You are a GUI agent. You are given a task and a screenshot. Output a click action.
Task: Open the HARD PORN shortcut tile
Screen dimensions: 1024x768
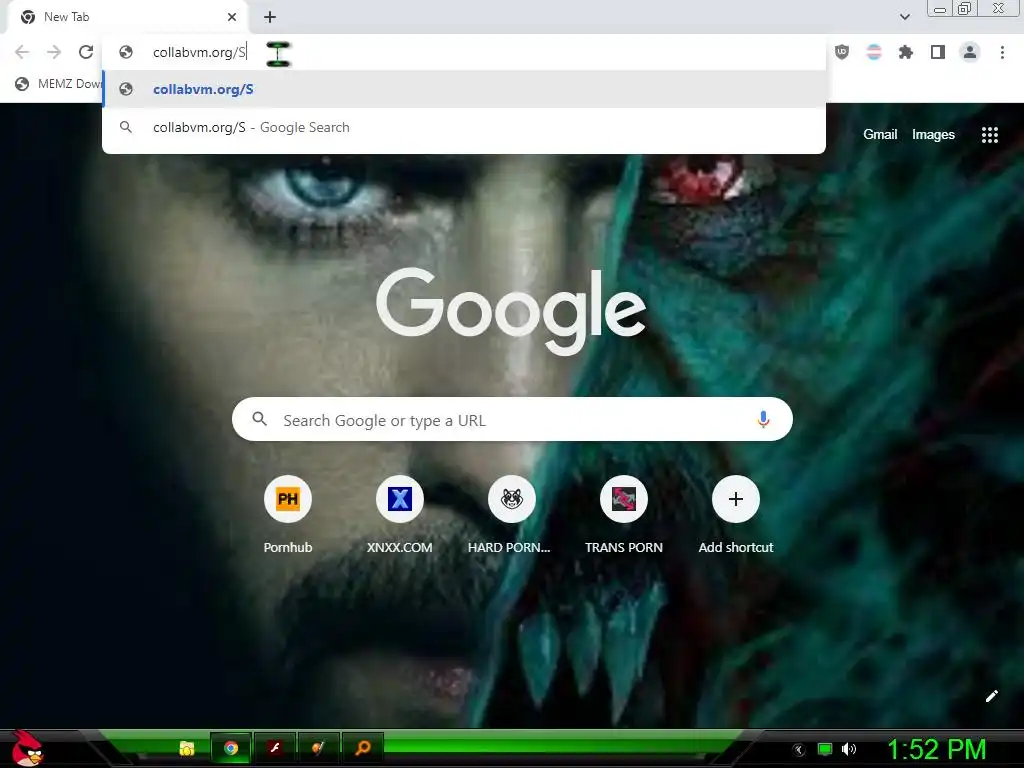(511, 515)
